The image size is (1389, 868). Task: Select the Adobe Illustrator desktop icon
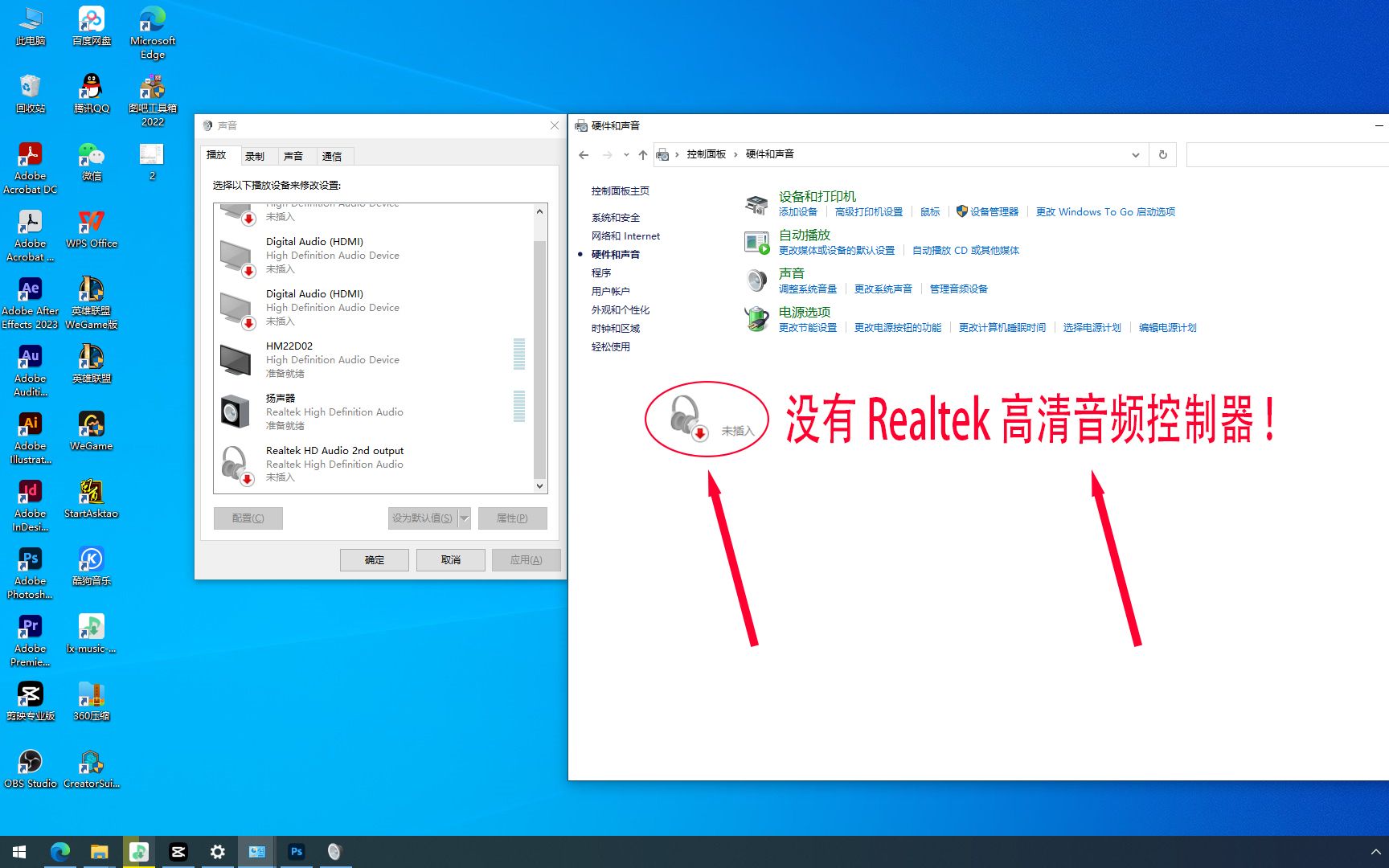point(31,438)
